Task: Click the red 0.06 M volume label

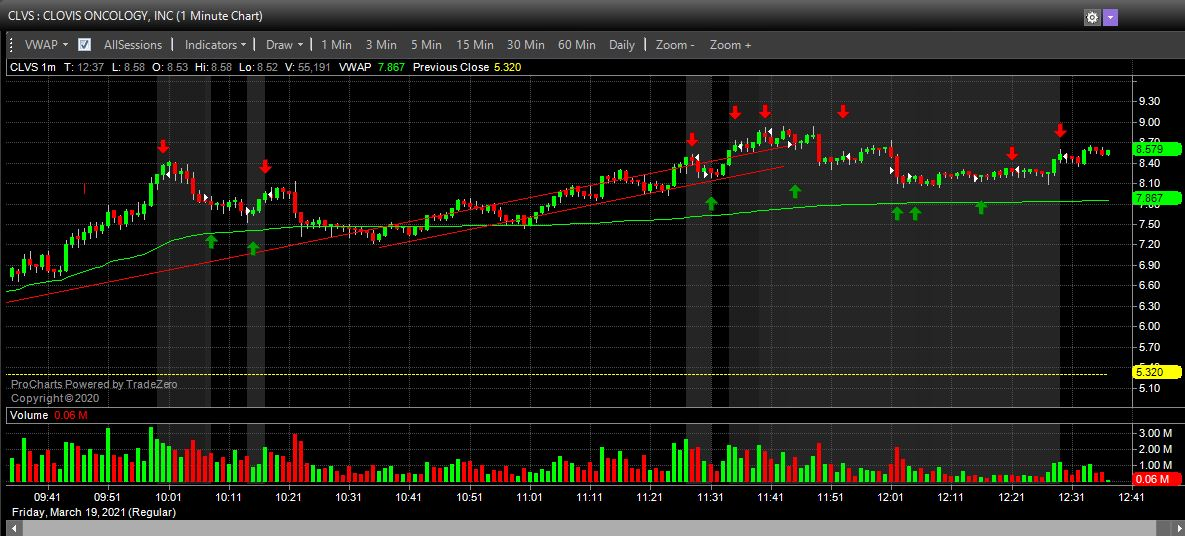Action: [x=1157, y=479]
